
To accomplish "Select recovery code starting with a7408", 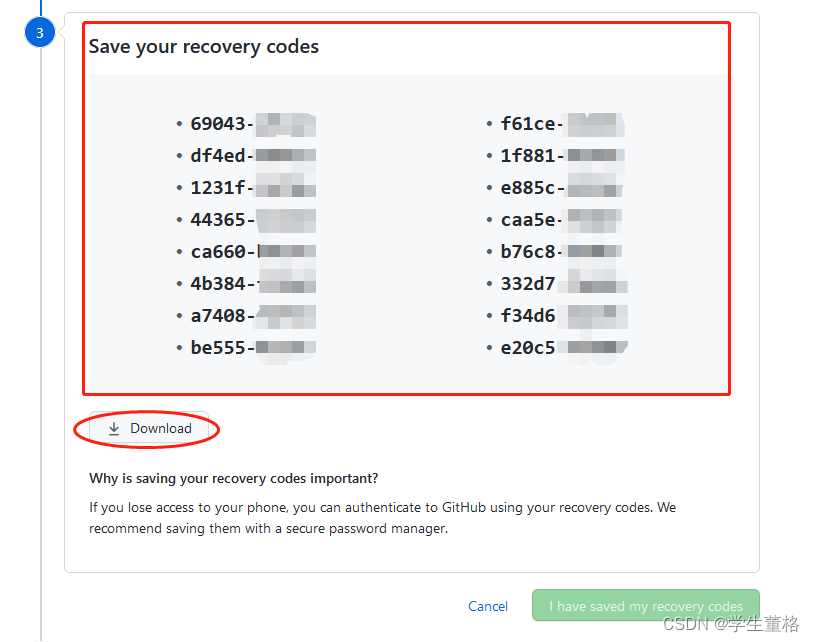I will pos(253,316).
